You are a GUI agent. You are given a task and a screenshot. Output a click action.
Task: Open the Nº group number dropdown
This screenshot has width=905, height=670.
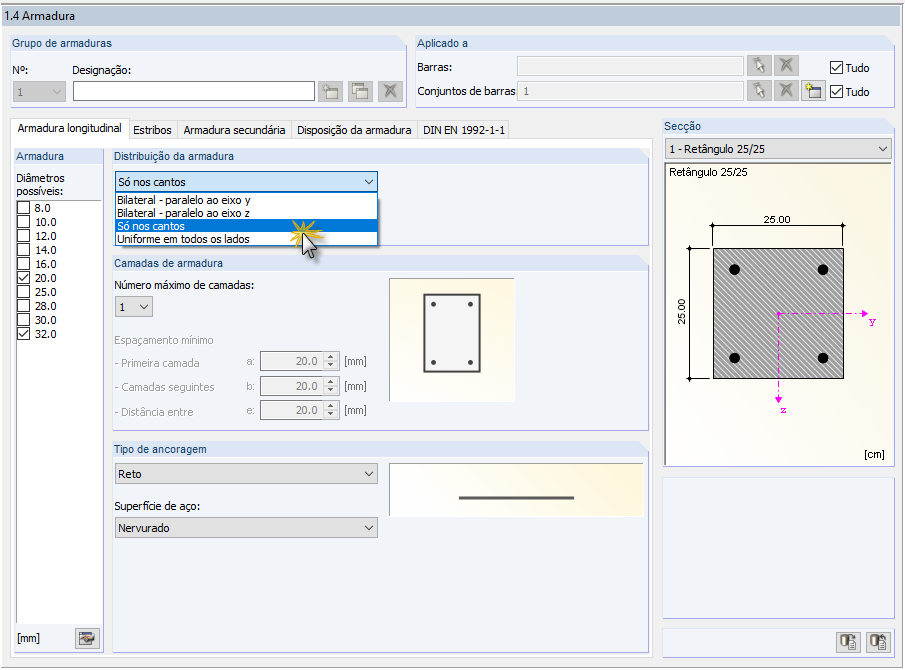pos(39,92)
